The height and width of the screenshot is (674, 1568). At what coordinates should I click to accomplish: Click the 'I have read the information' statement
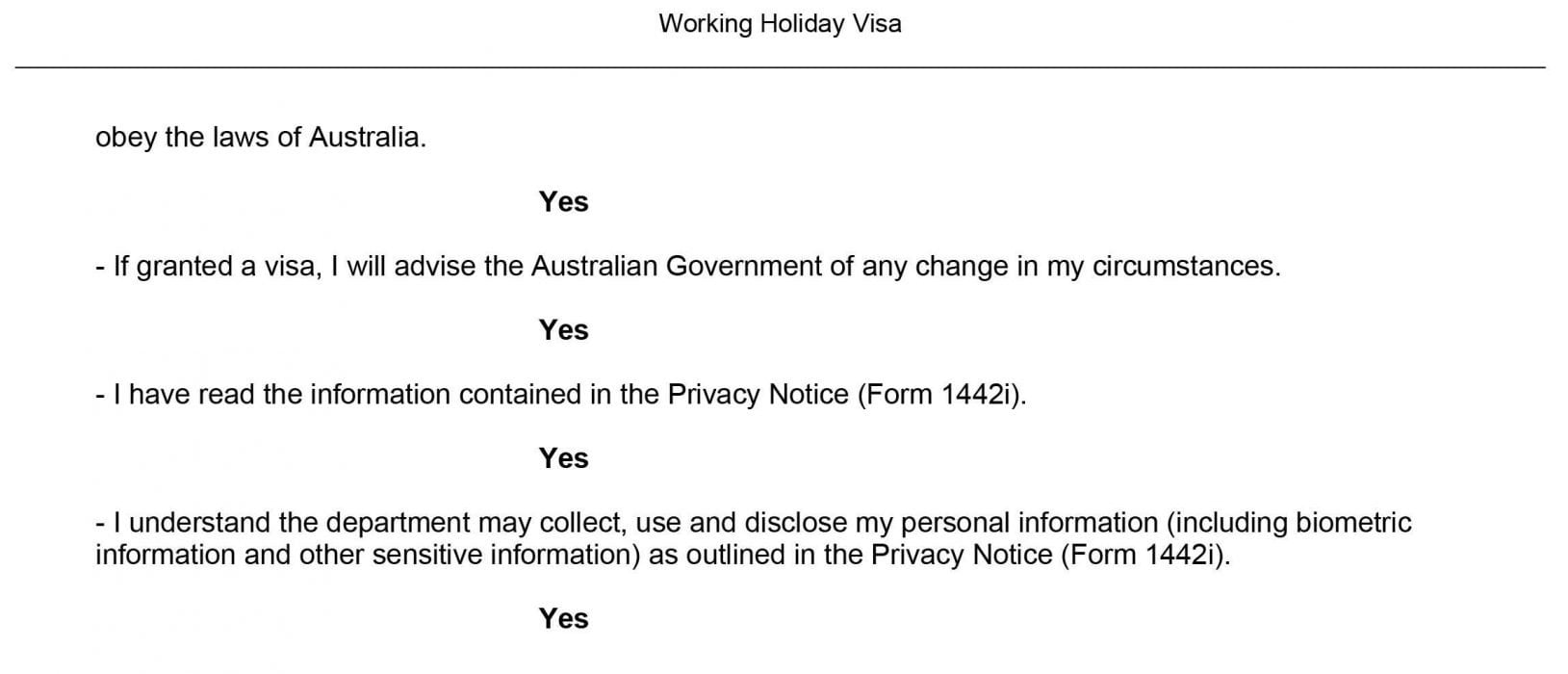point(561,394)
